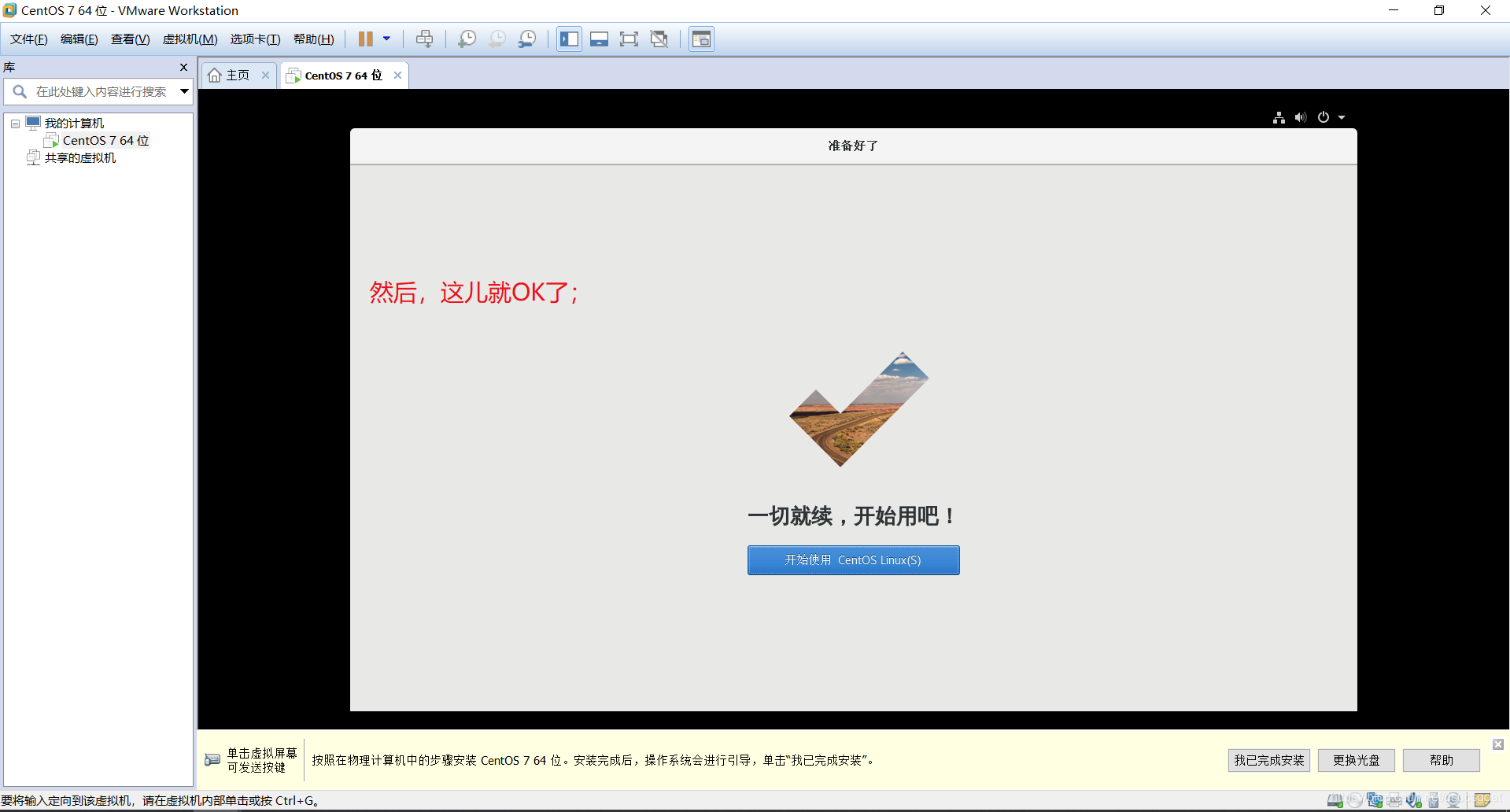Collapse the 我的计算机 tree node

15,124
